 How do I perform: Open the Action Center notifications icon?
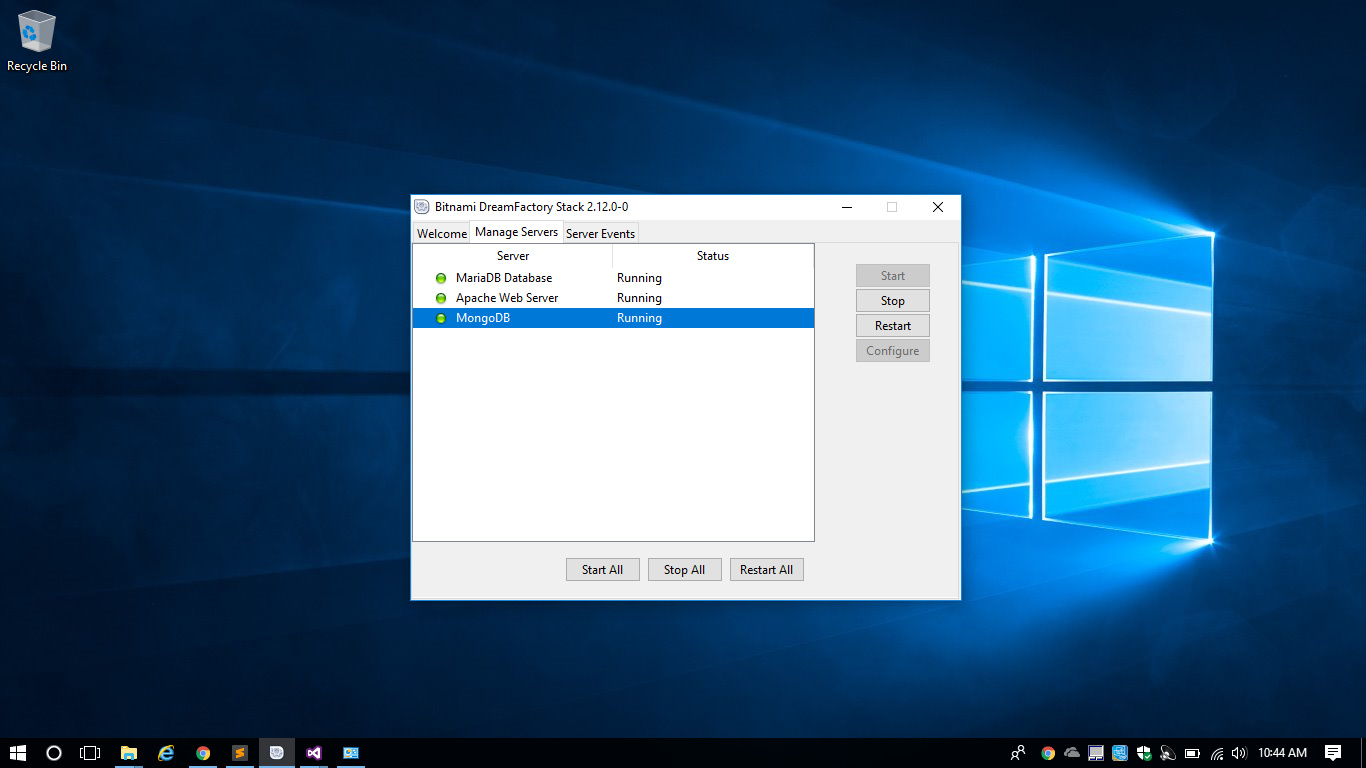[x=1333, y=753]
